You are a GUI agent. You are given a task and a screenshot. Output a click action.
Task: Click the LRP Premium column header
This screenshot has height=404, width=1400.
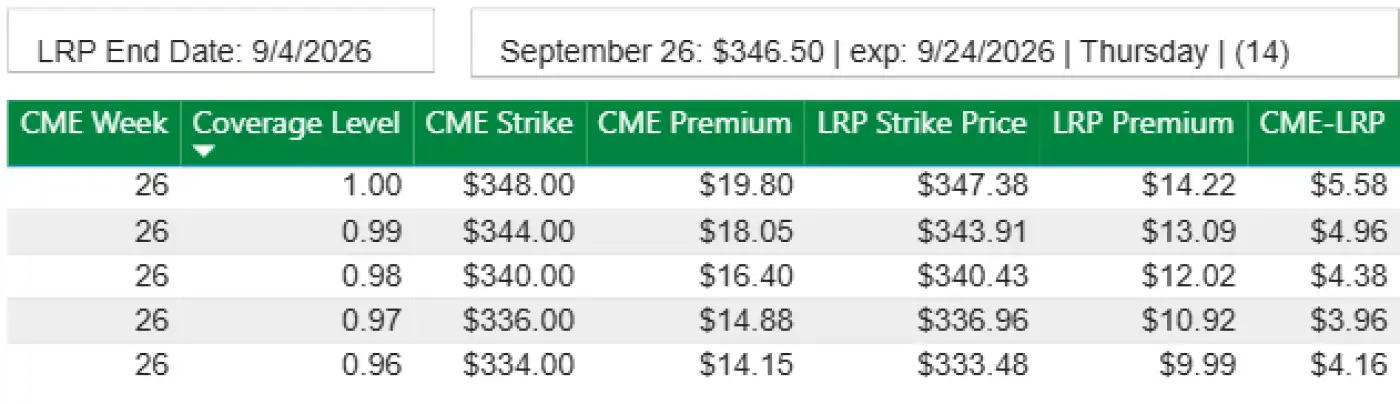pyautogui.click(x=1142, y=125)
